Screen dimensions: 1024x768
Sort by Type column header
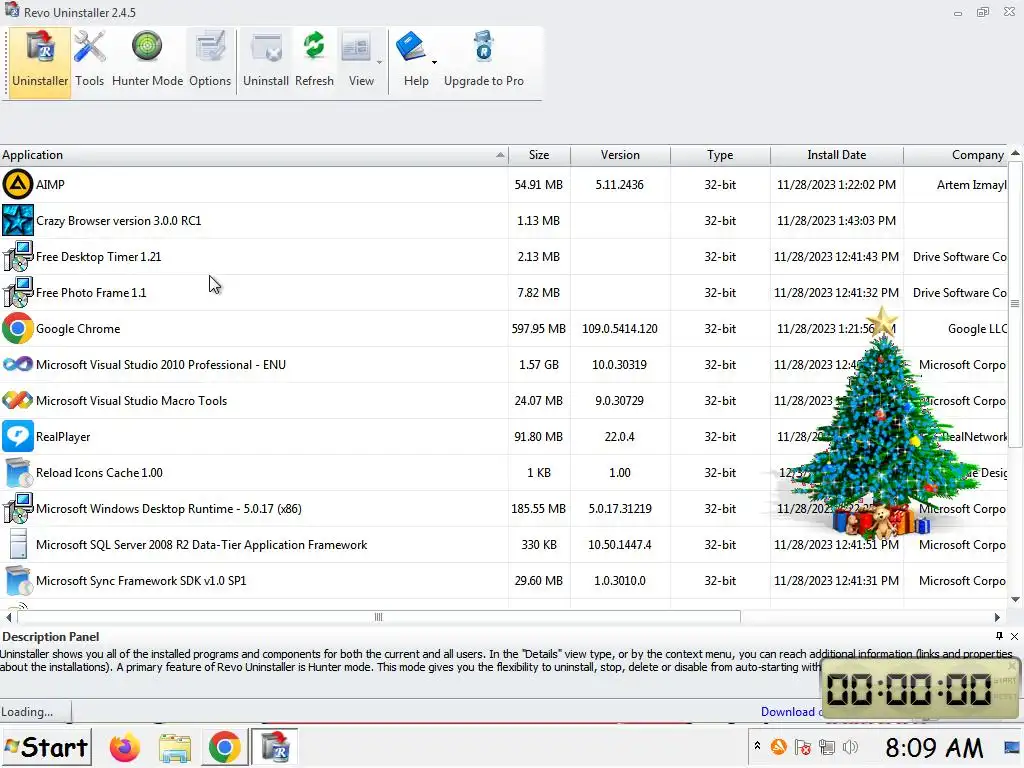(x=720, y=155)
